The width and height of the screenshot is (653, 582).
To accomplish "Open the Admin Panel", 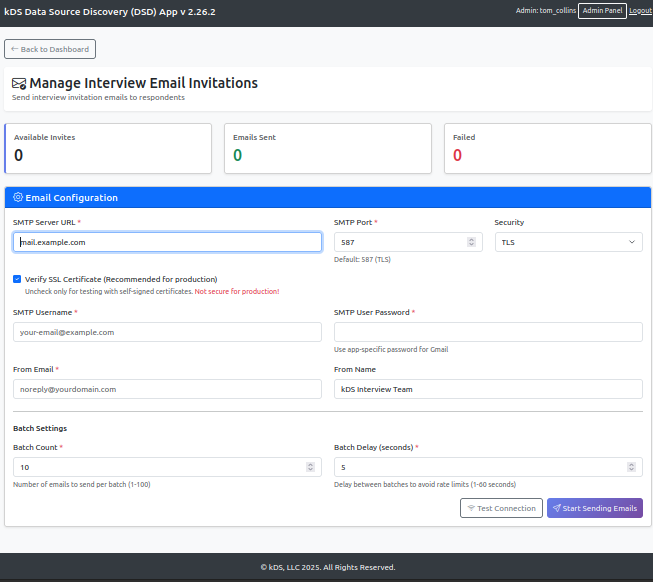I will pyautogui.click(x=602, y=10).
